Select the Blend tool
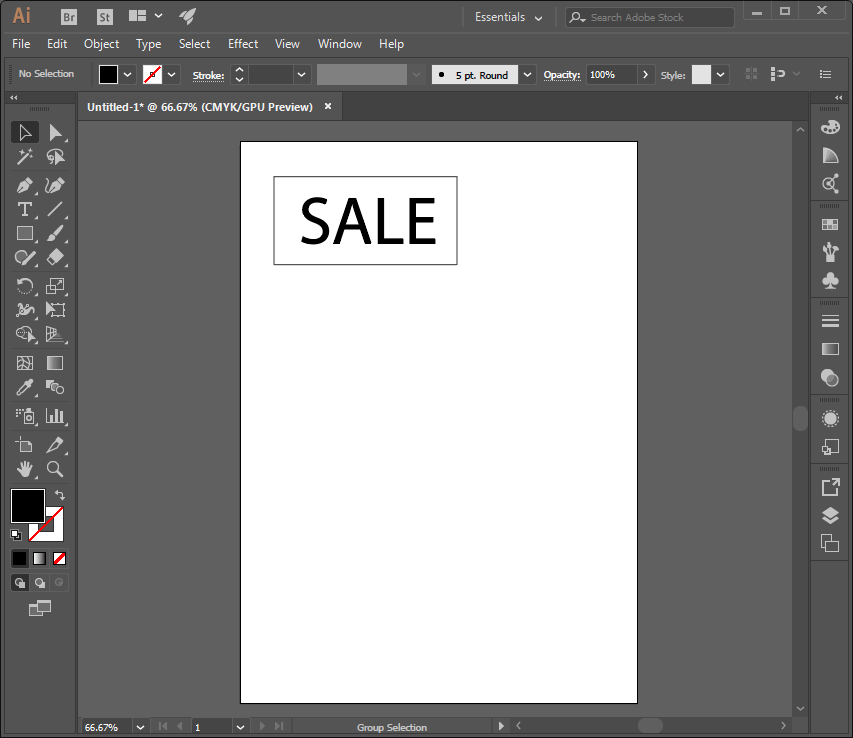853x738 pixels. point(55,387)
